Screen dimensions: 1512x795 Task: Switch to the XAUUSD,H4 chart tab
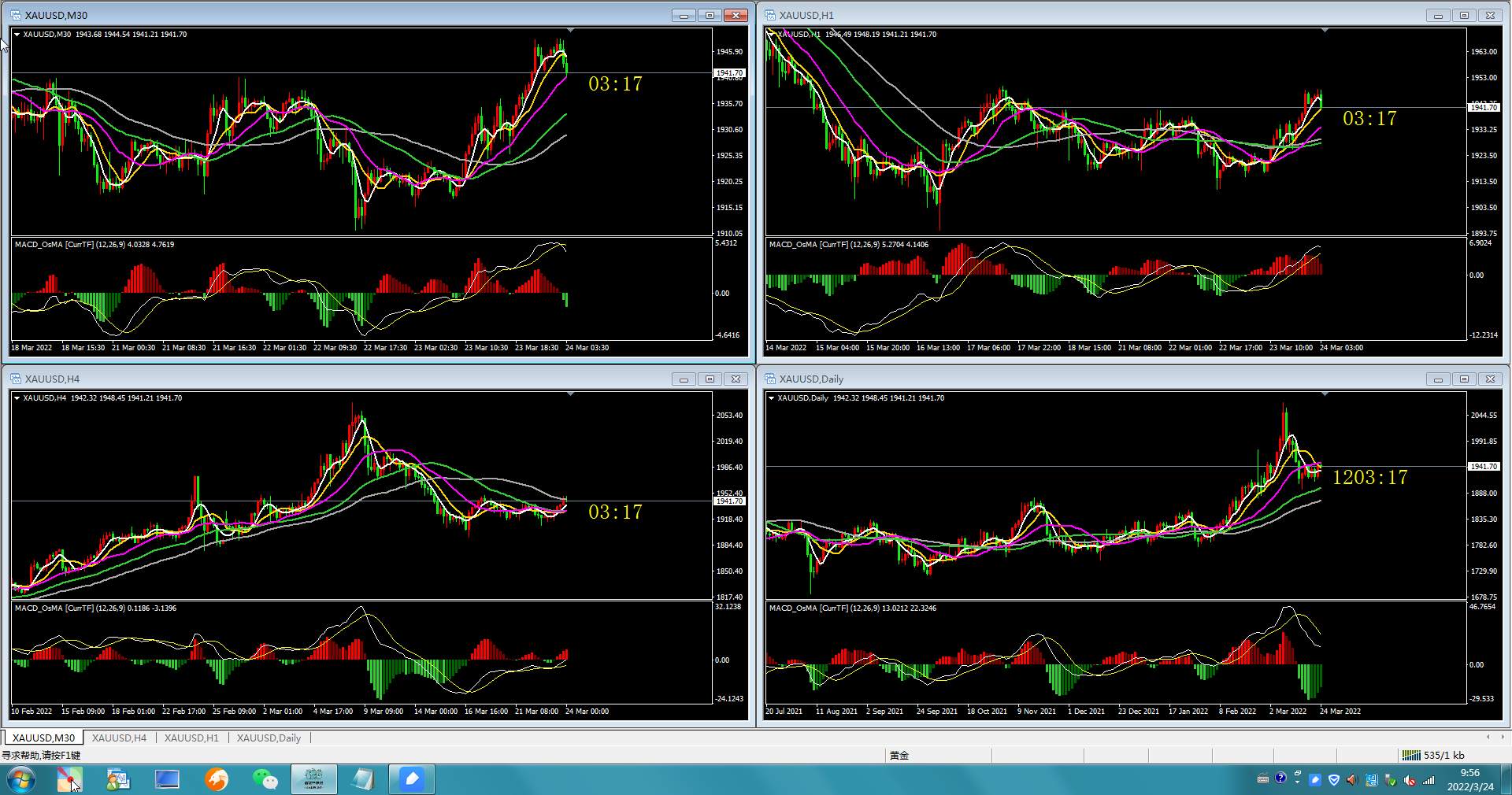pyautogui.click(x=119, y=738)
